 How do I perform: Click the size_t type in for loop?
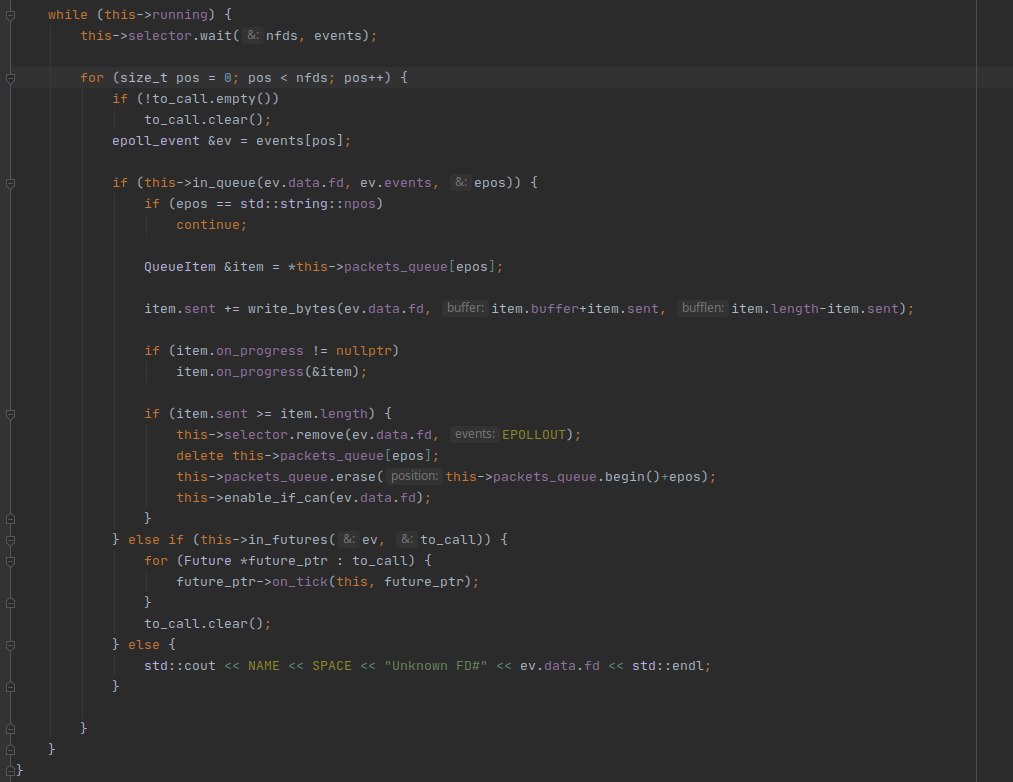click(143, 78)
